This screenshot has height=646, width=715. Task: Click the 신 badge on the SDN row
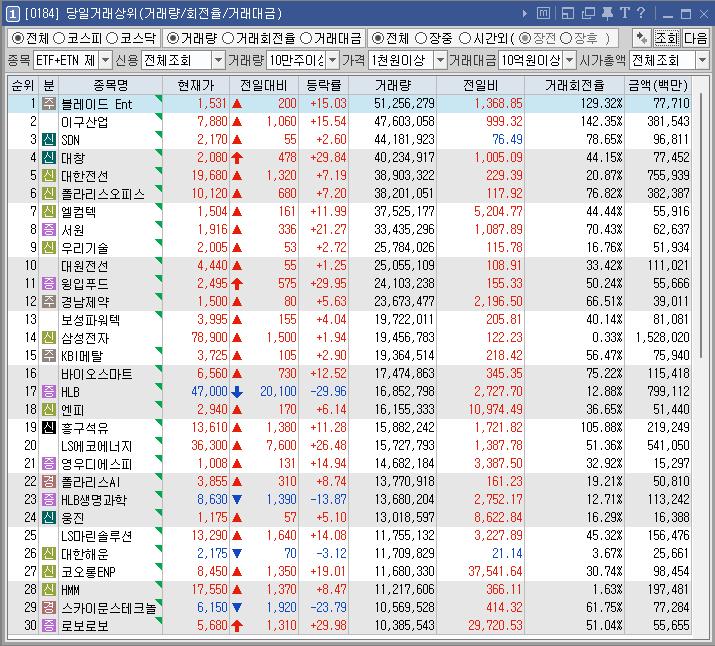[x=49, y=140]
